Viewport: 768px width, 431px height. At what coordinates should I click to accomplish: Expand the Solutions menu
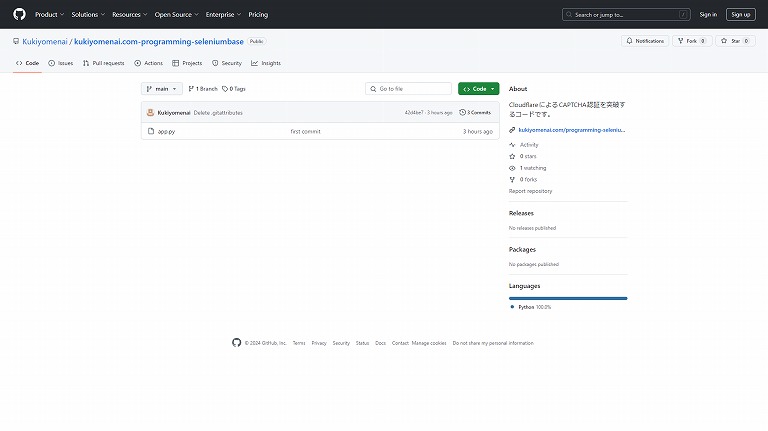[x=88, y=15]
